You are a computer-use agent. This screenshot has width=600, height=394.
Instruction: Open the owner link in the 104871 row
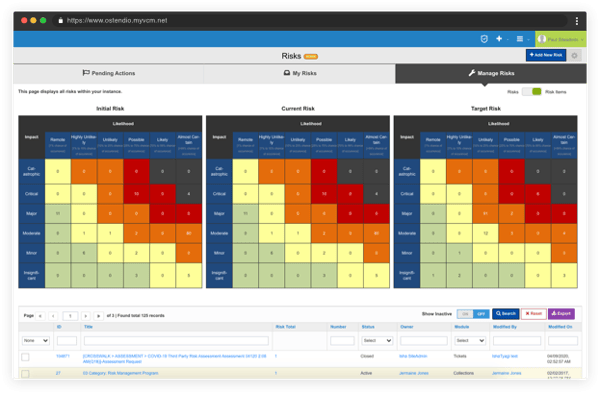pos(413,356)
